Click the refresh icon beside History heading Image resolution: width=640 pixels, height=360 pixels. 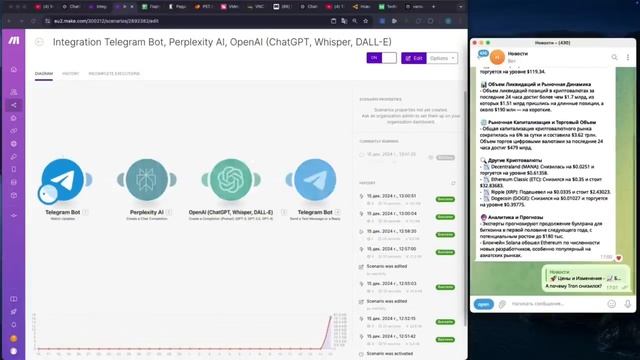click(453, 183)
